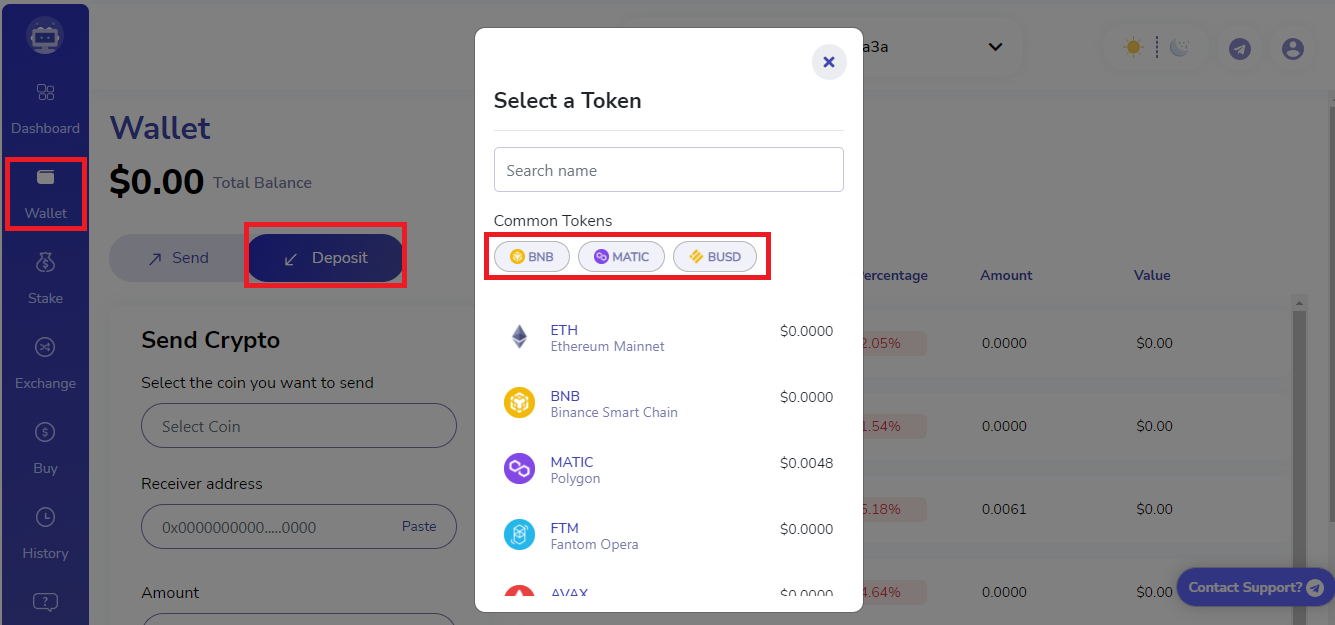Screen dimensions: 1335x625
Task: Click the Paste button in receiver address
Action: 419,526
